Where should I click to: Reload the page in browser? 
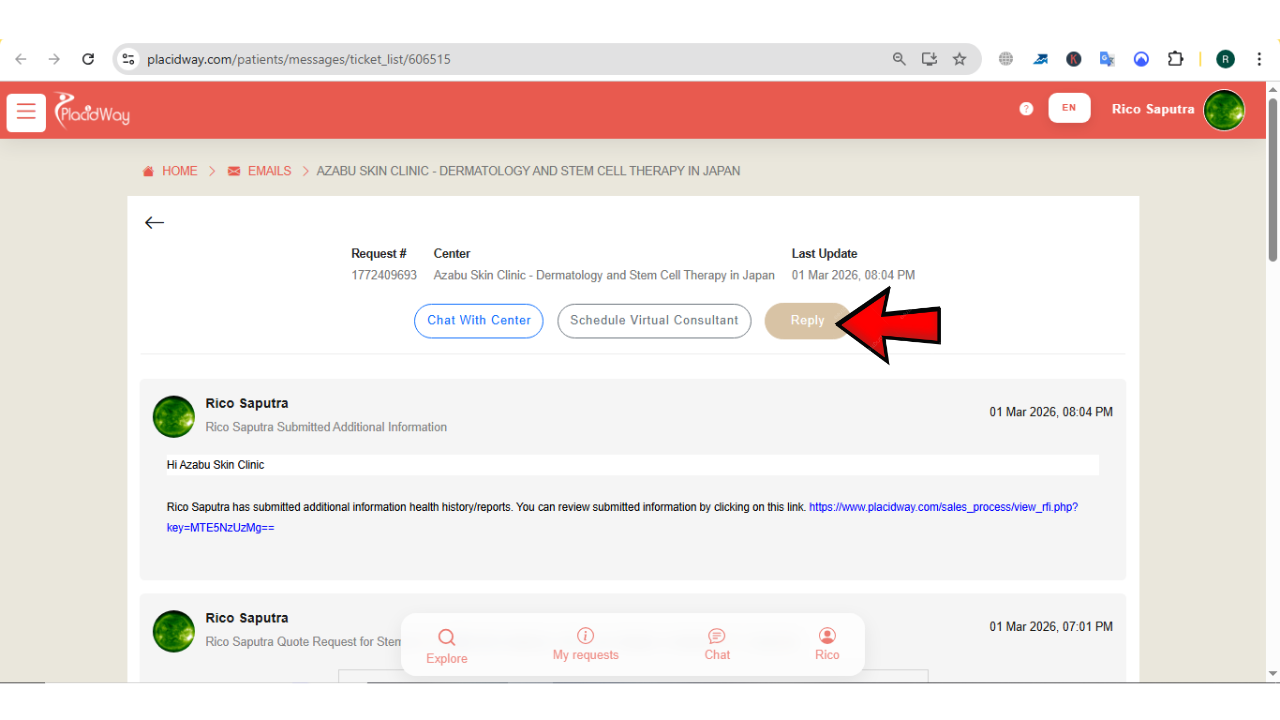(88, 59)
